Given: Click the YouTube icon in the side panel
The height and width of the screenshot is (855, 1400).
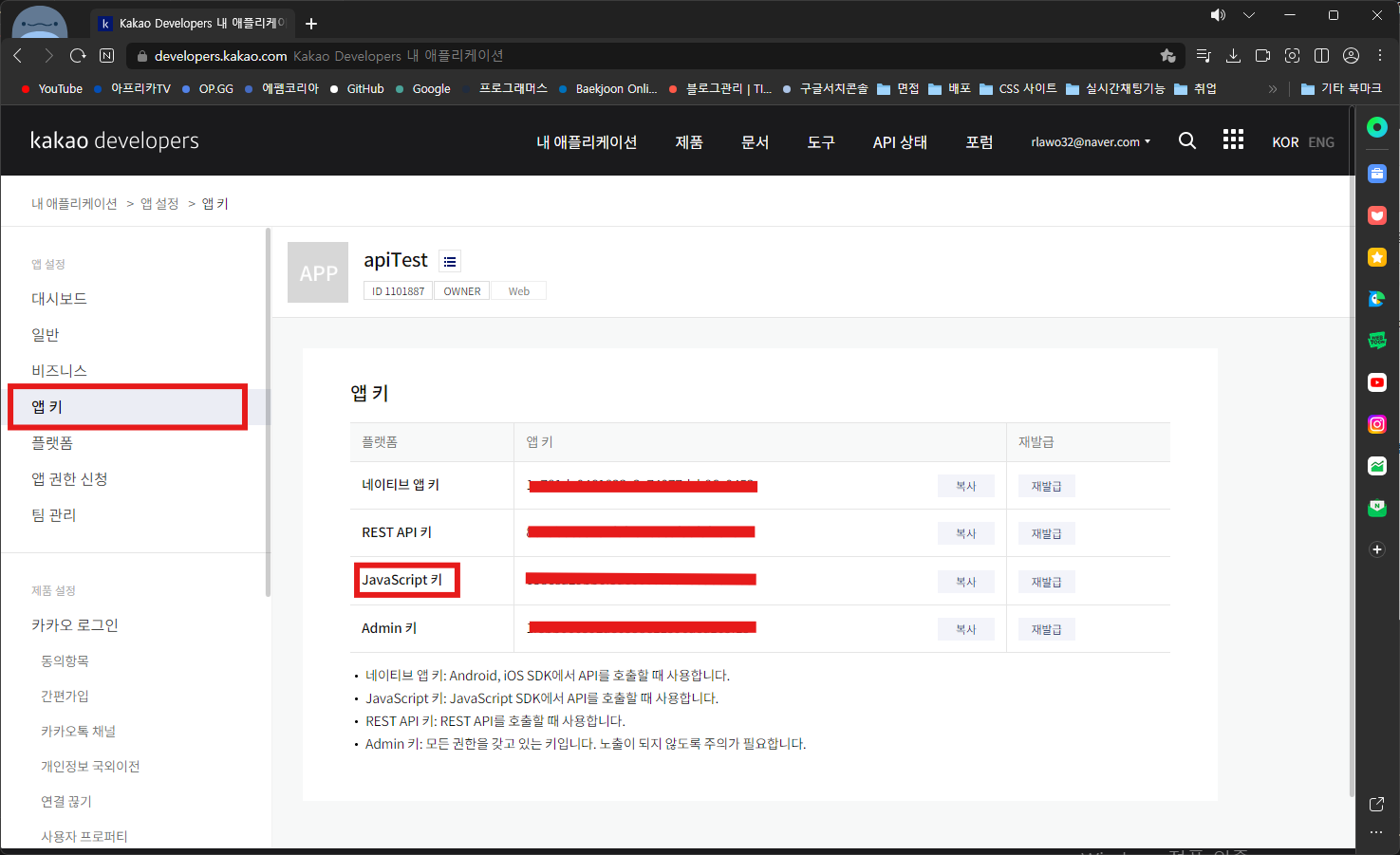Looking at the screenshot, I should click(1377, 382).
